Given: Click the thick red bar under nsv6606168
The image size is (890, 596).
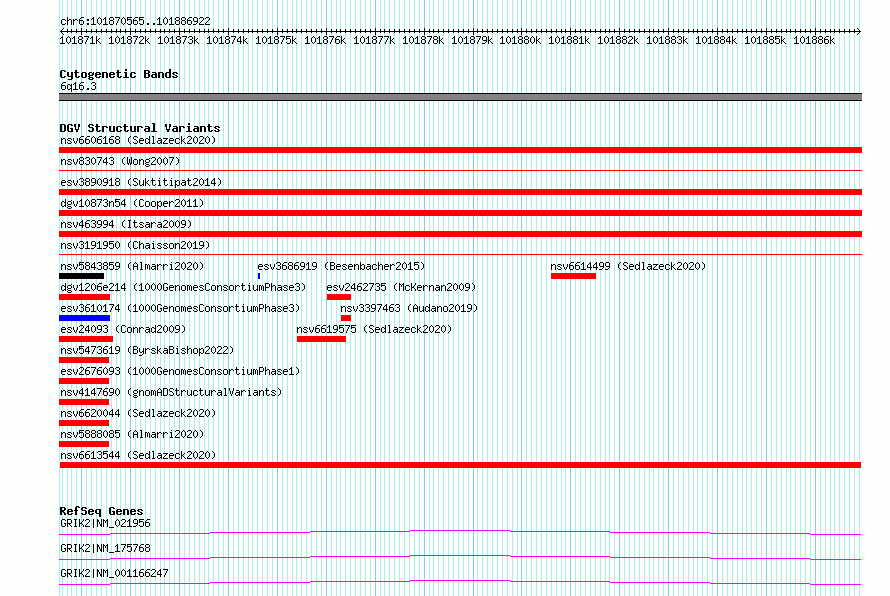Looking at the screenshot, I should [x=460, y=150].
